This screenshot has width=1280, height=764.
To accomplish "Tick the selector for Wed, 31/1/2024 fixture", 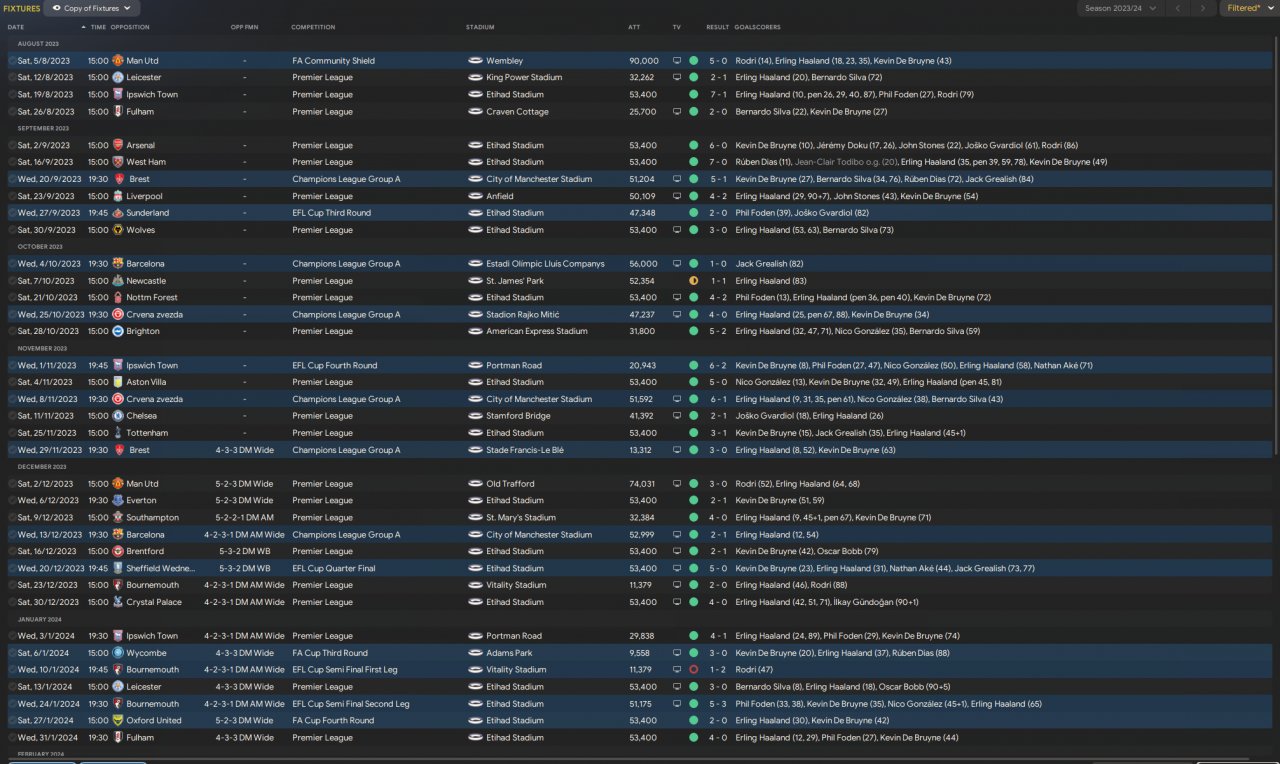I will 12,738.
